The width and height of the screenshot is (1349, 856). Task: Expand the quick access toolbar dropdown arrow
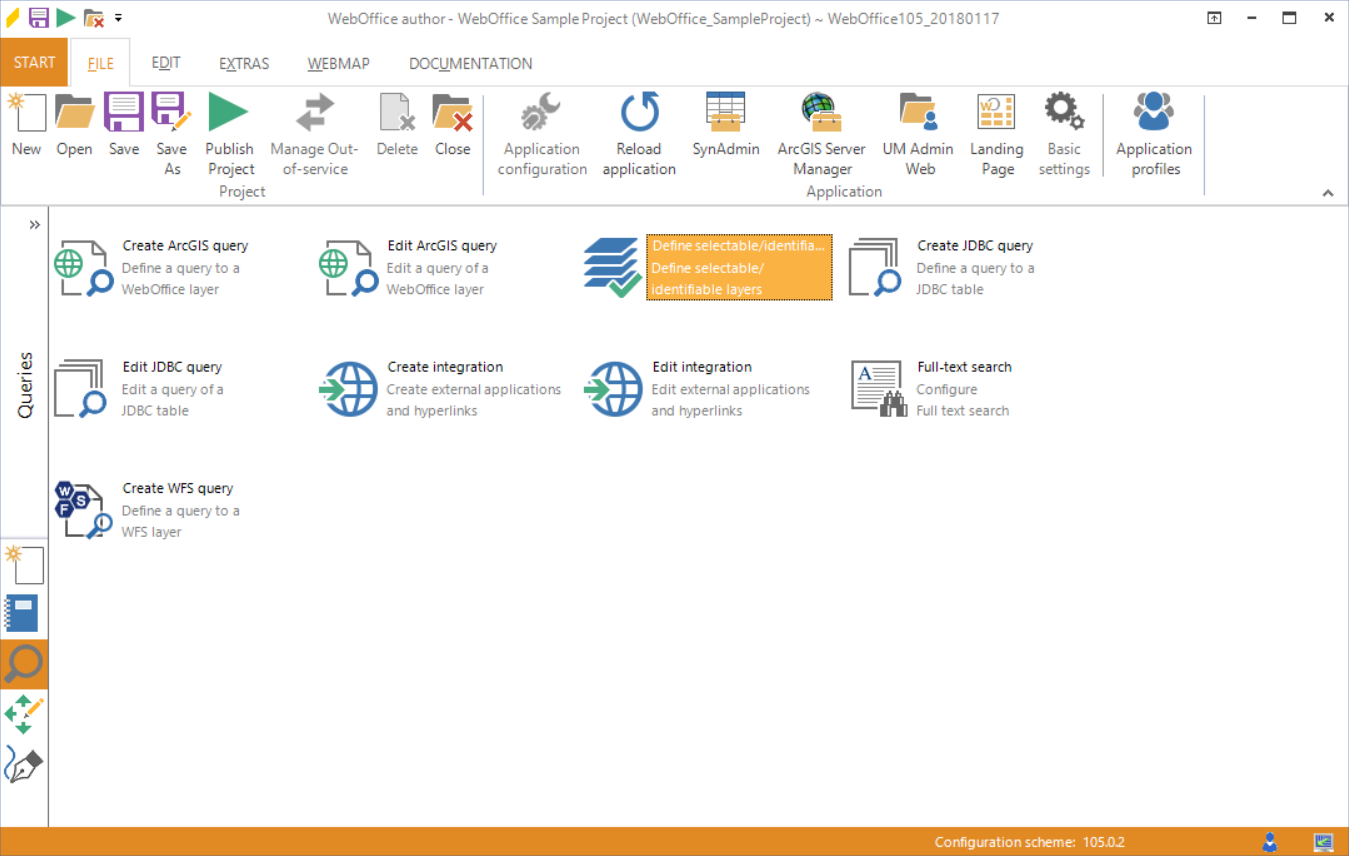point(117,17)
